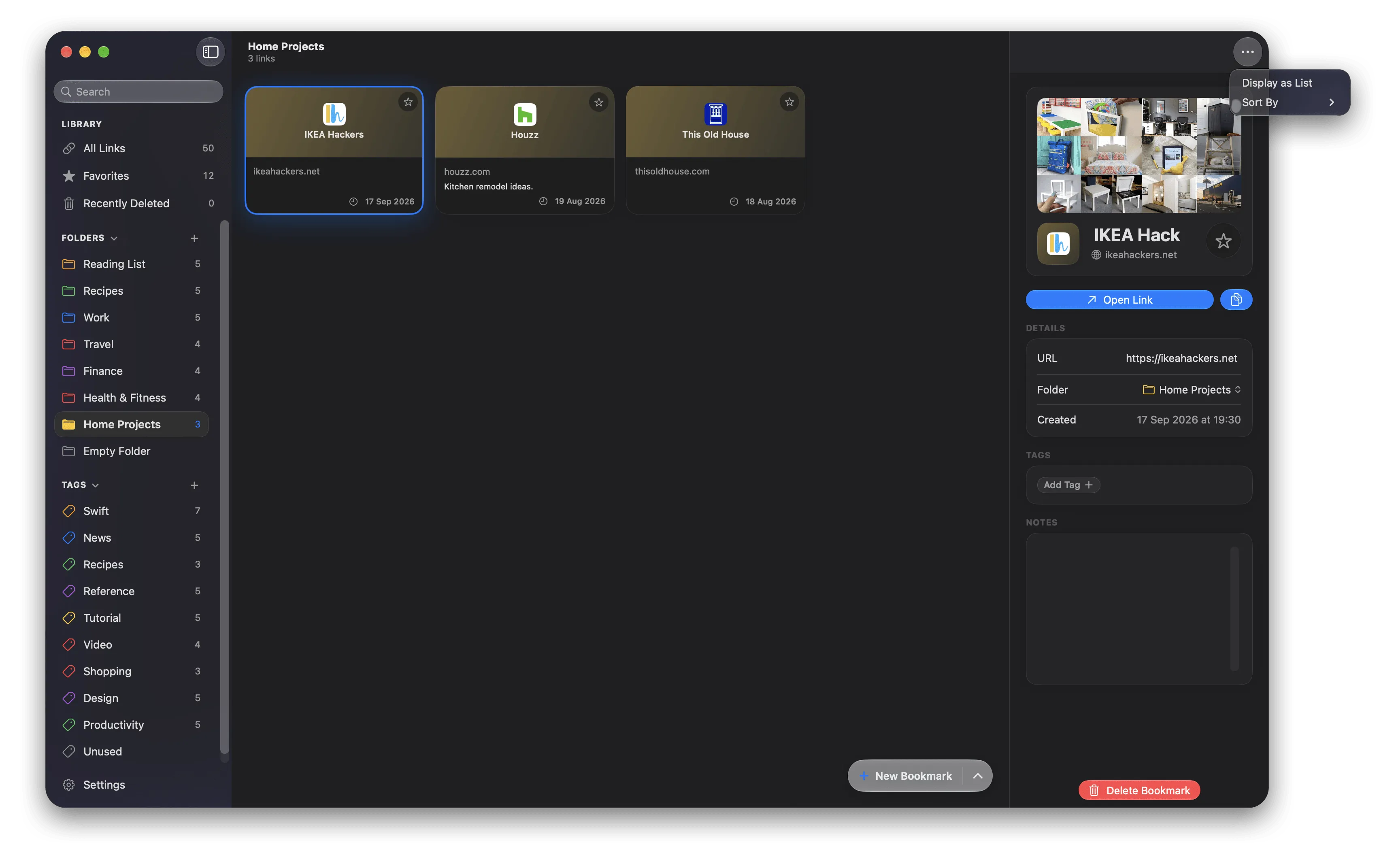Open the Empty Folder item
Viewport: 1396px width, 868px height.
[x=132, y=451]
